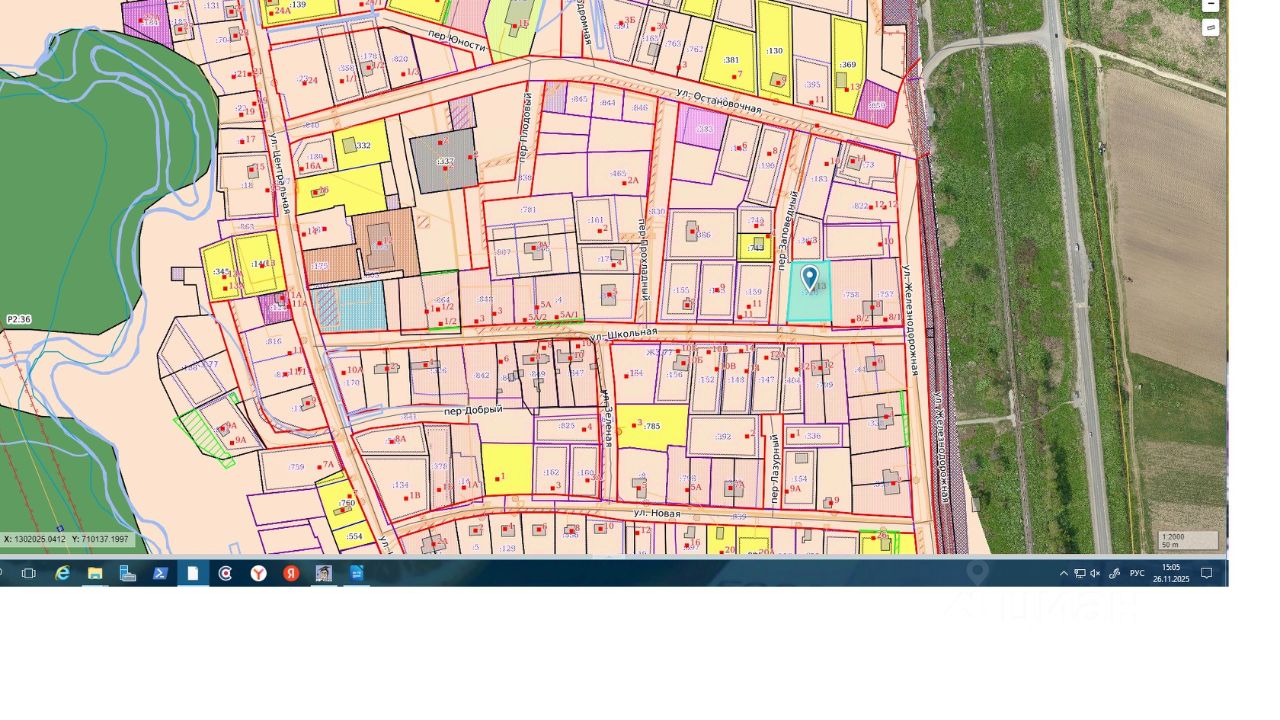Screen dimensions: 1280x720
Task: Click the muted volume tray icon
Action: (x=1095, y=573)
